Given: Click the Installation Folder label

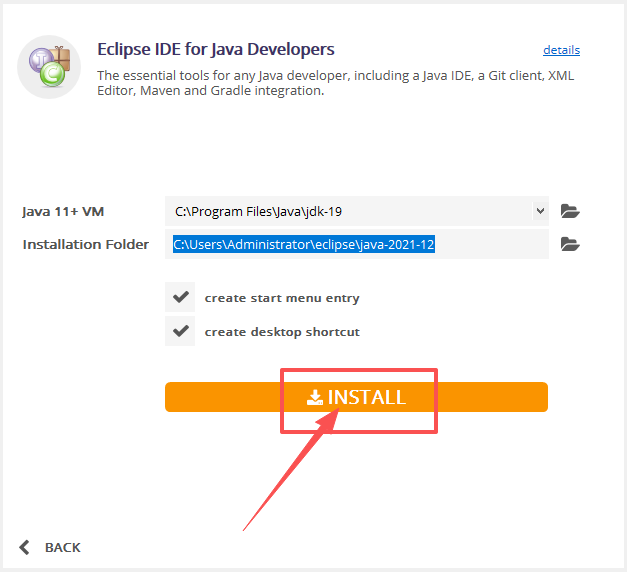Looking at the screenshot, I should click(86, 244).
